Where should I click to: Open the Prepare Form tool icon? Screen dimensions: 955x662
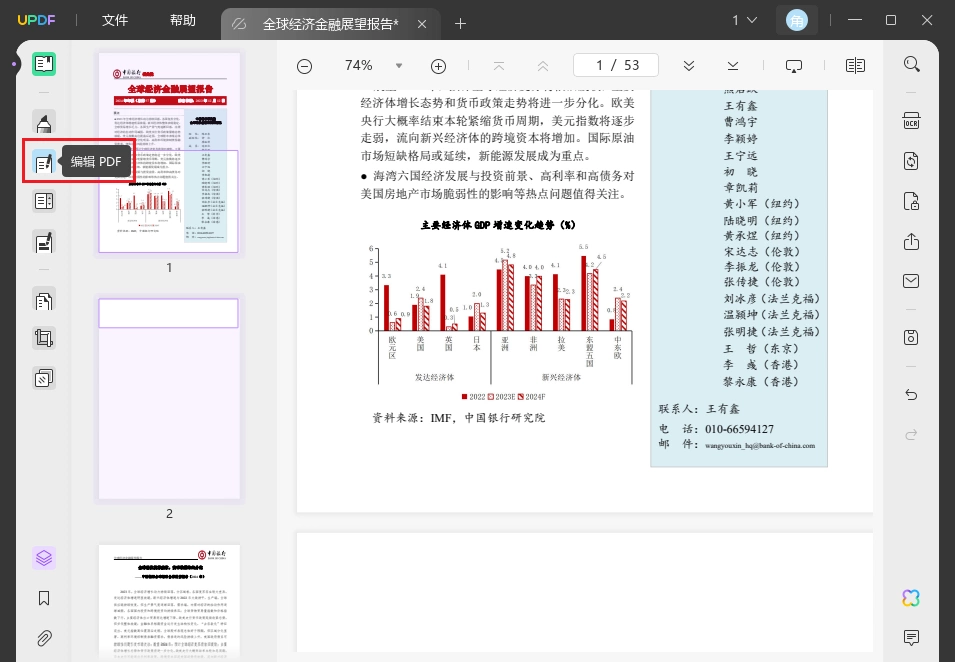point(44,201)
